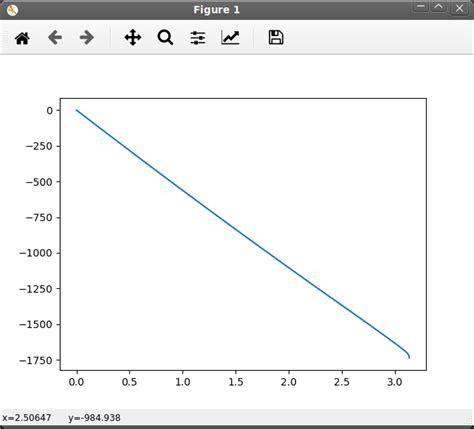Click the y-axis tick label '0'
This screenshot has width=474, height=429.
click(49, 111)
